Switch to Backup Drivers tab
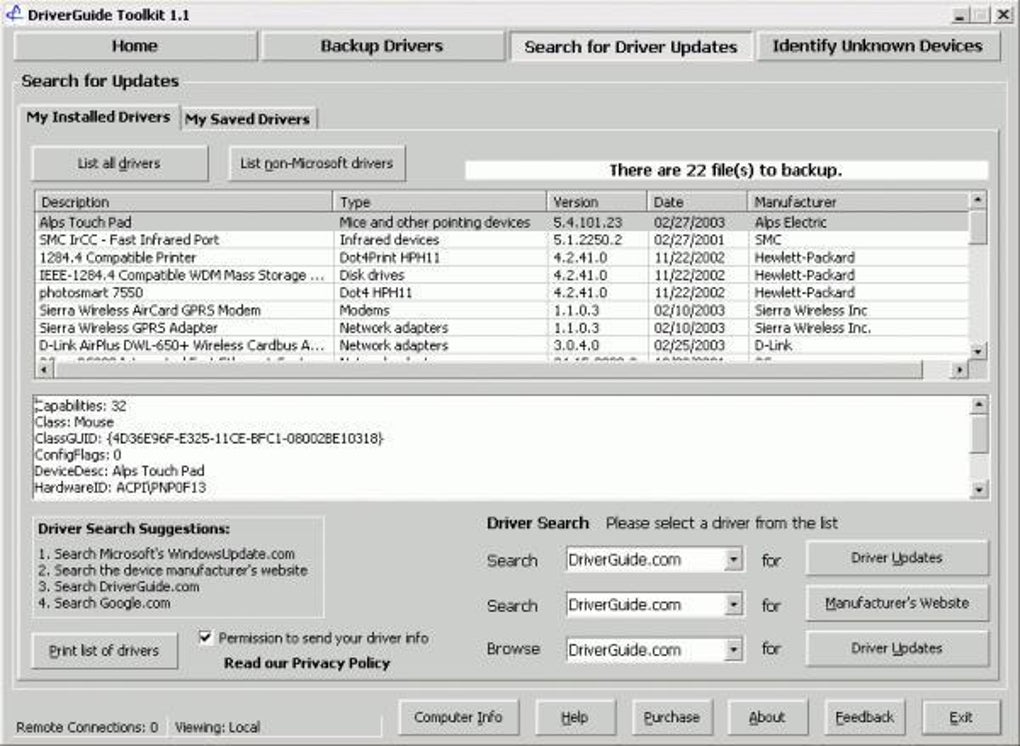The width and height of the screenshot is (1020, 746). (x=382, y=46)
